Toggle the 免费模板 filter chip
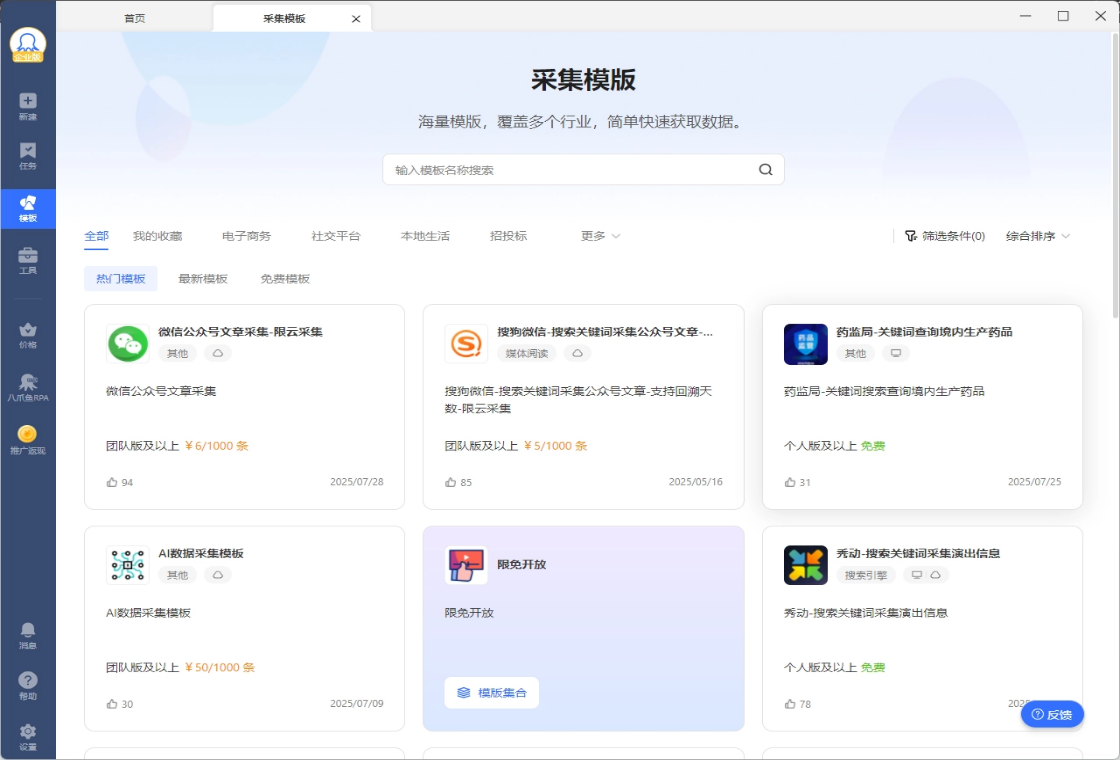Image resolution: width=1120 pixels, height=760 pixels. pos(285,279)
